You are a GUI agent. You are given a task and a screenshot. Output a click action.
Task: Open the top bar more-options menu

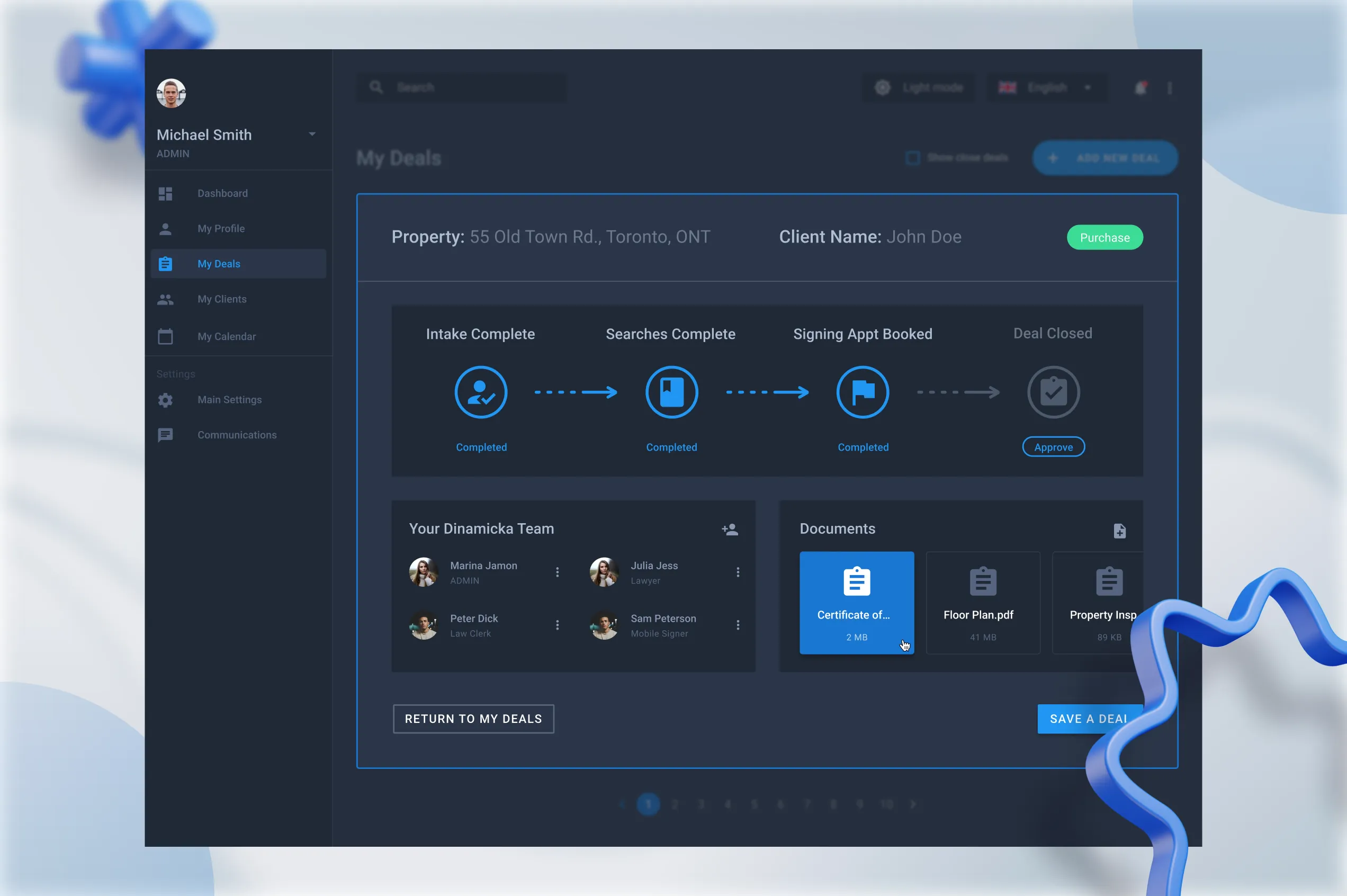click(x=1169, y=88)
